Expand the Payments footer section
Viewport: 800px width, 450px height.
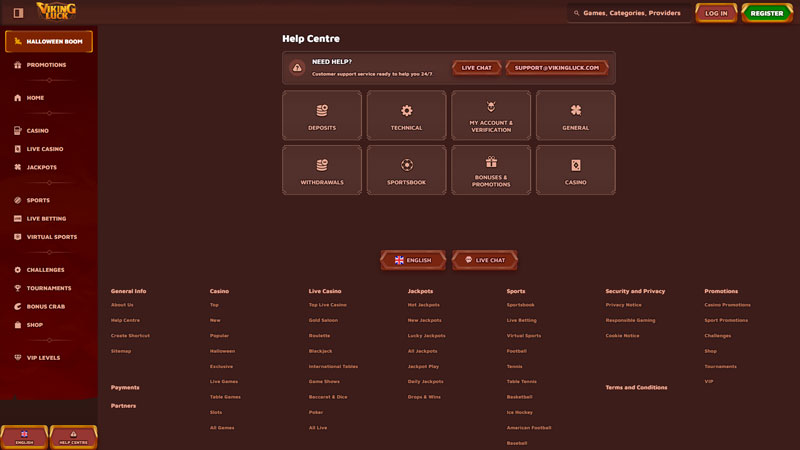(x=125, y=387)
